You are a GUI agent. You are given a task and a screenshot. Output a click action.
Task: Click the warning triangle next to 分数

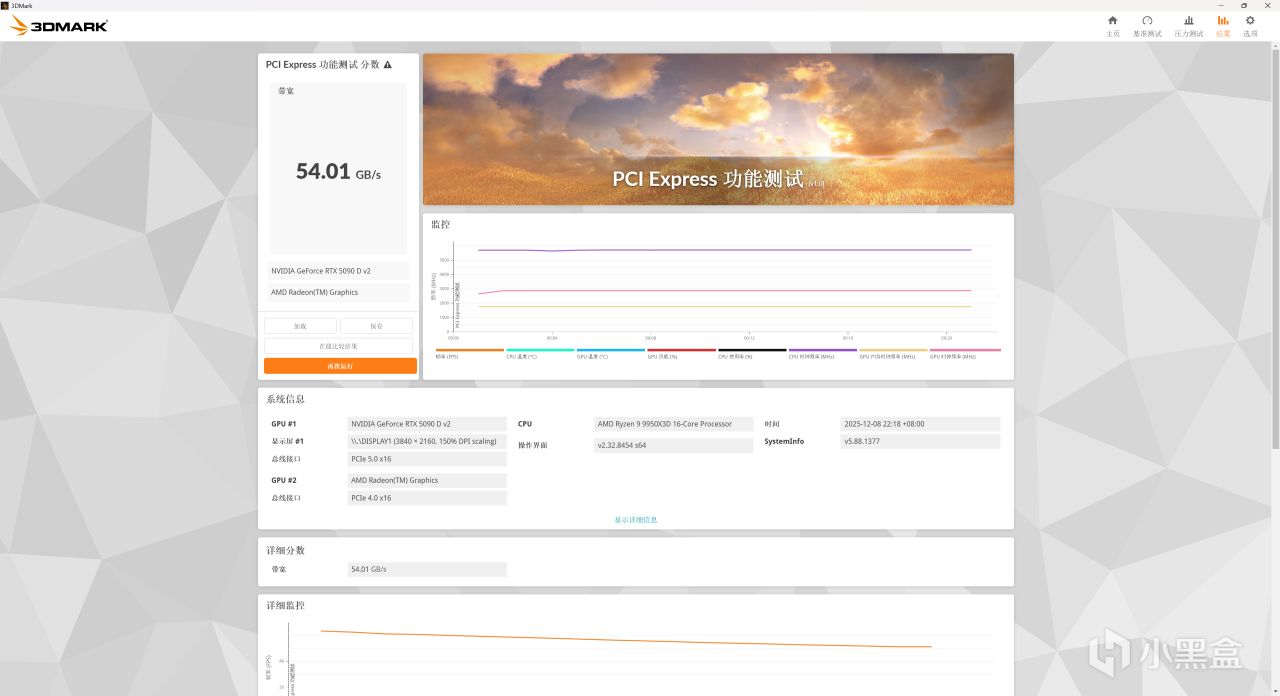[388, 65]
